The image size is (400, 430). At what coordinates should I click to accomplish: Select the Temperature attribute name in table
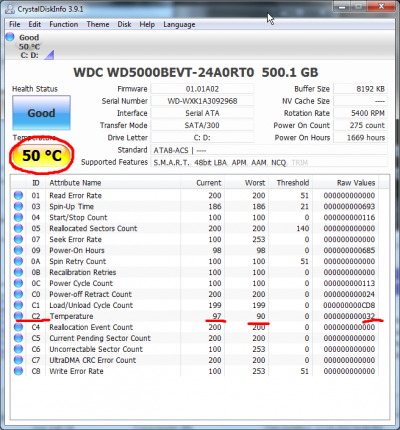pos(71,316)
